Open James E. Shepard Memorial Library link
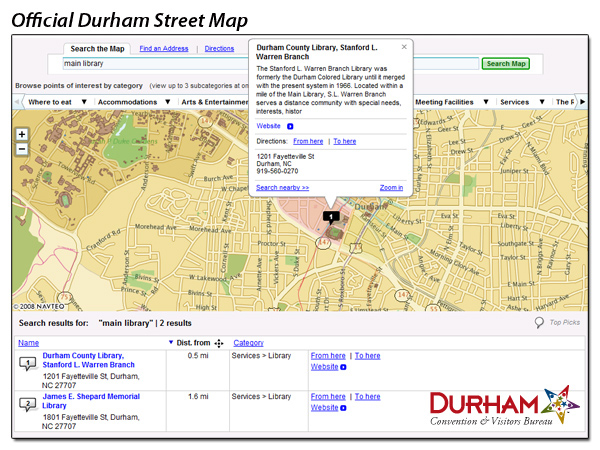Screen dimensions: 600x450 [90, 401]
